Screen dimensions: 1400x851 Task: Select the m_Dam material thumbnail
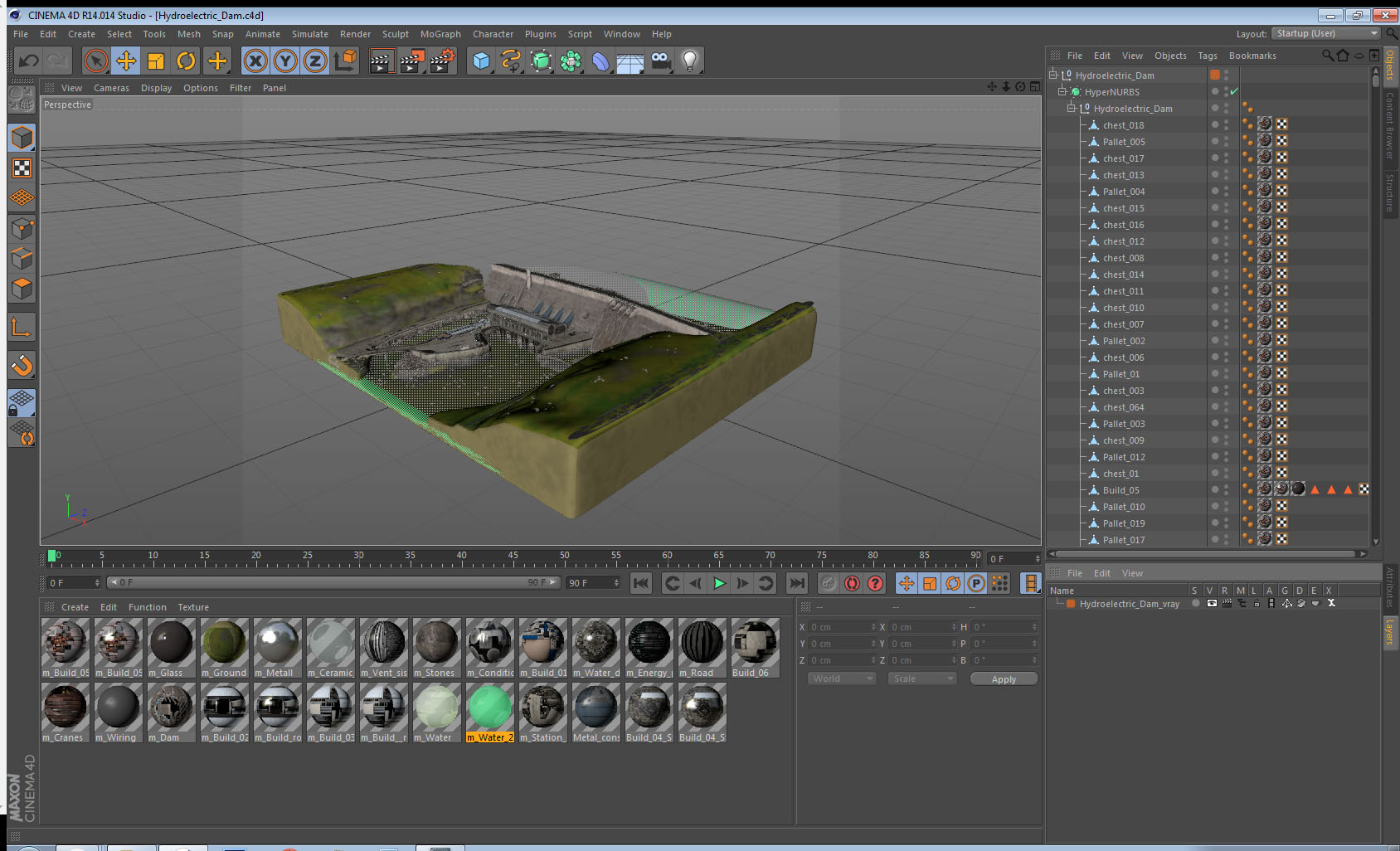[172, 712]
